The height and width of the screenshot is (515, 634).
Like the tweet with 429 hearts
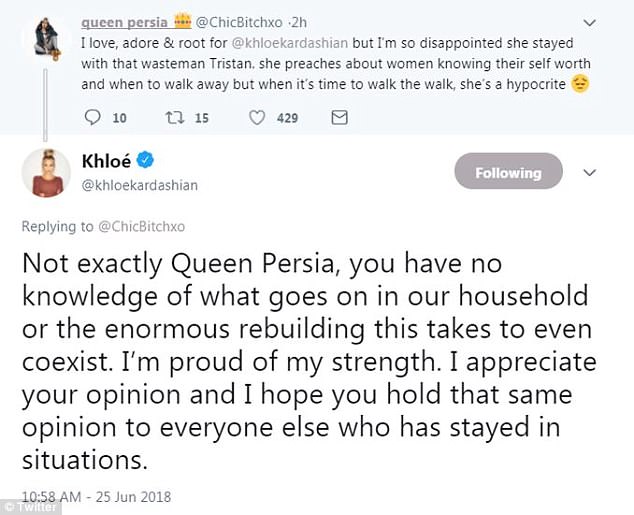pos(257,118)
